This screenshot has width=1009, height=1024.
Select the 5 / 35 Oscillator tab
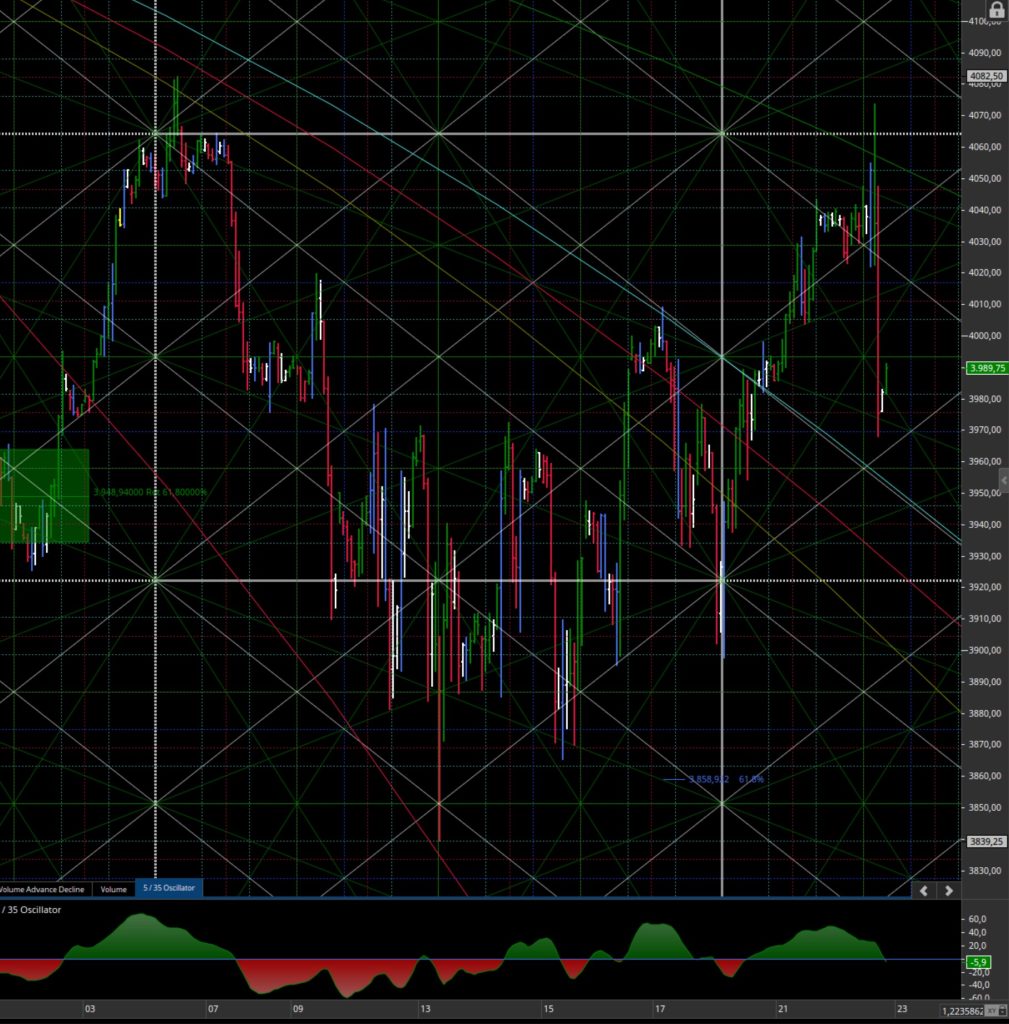click(169, 888)
